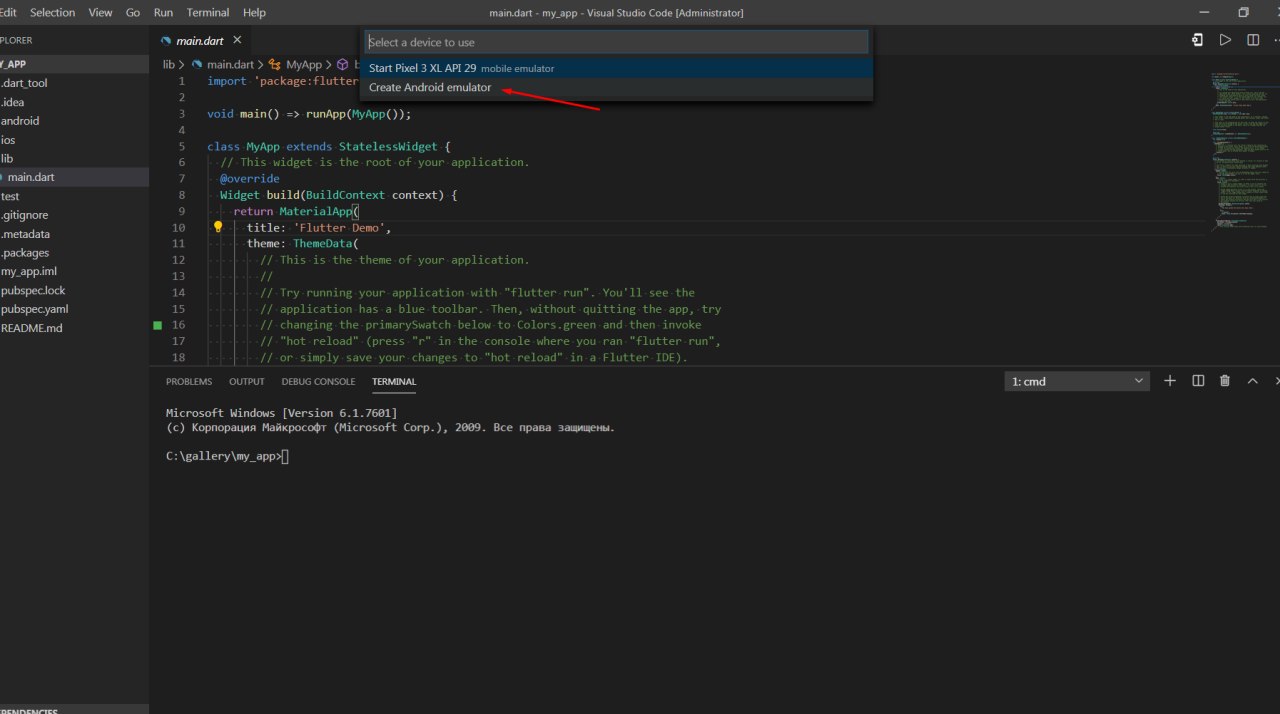This screenshot has height=714, width=1280.
Task: Click line number 12 in the gutter
Action: click(x=179, y=260)
